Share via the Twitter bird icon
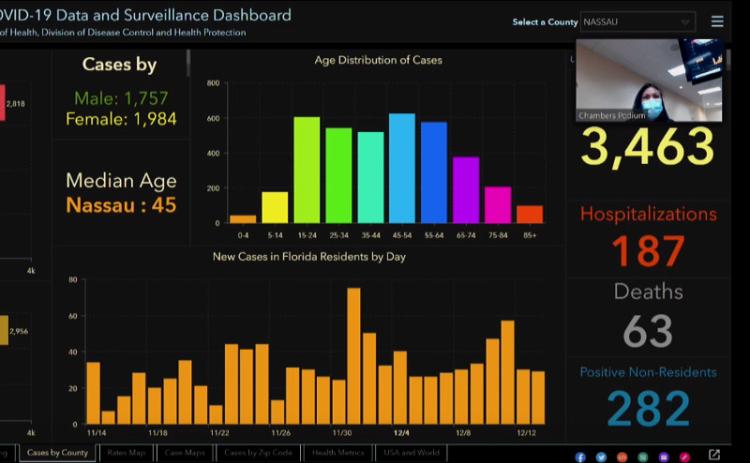The width and height of the screenshot is (750, 463). (x=601, y=457)
